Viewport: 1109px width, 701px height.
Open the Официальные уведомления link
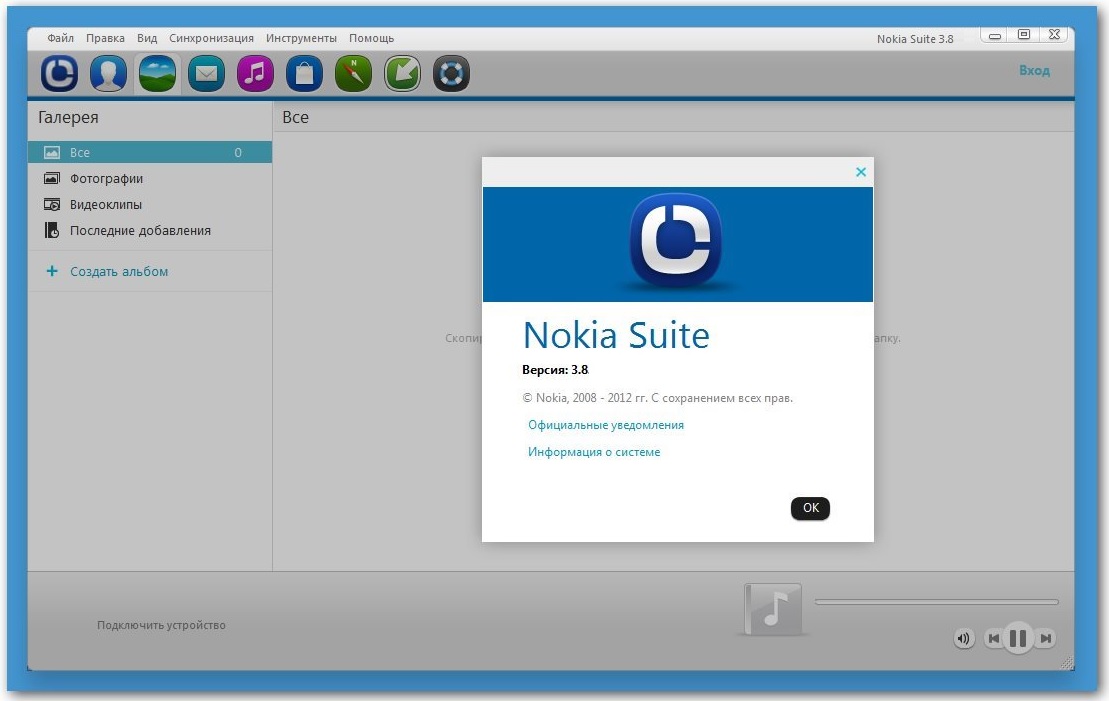606,425
